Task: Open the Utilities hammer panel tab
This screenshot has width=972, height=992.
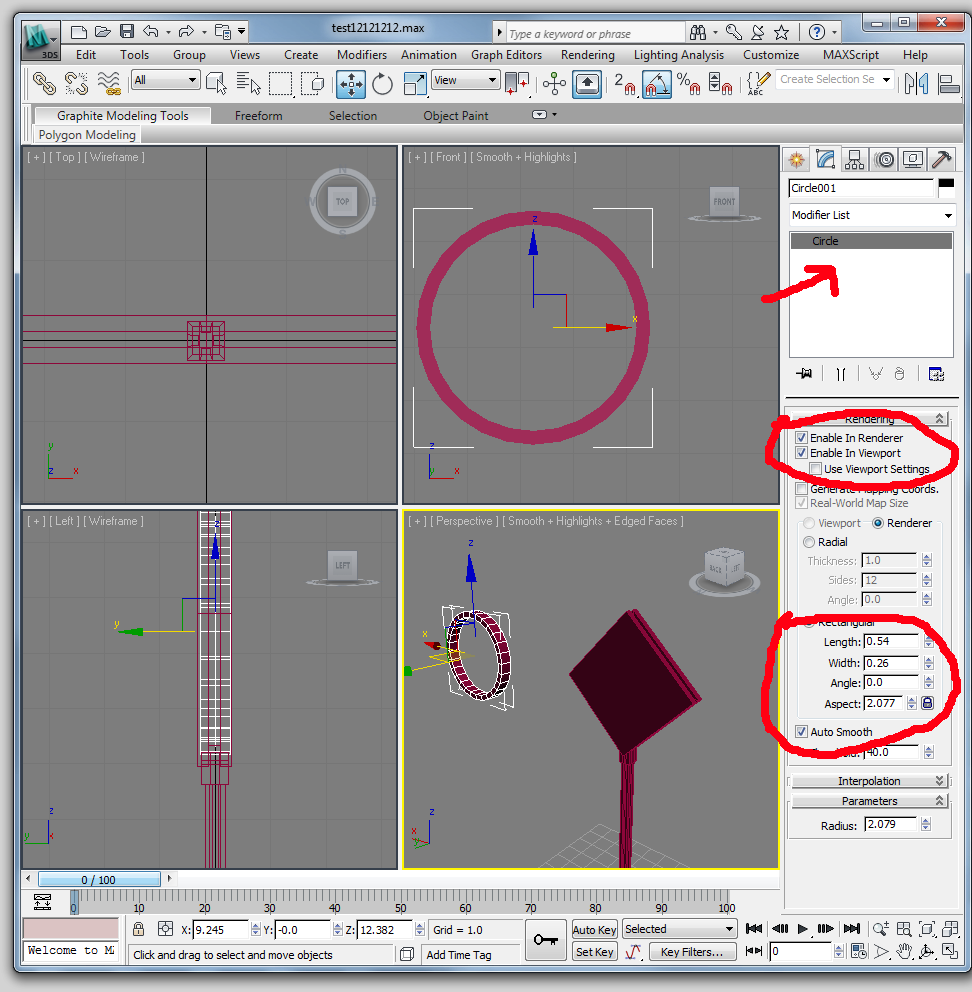Action: (941, 159)
